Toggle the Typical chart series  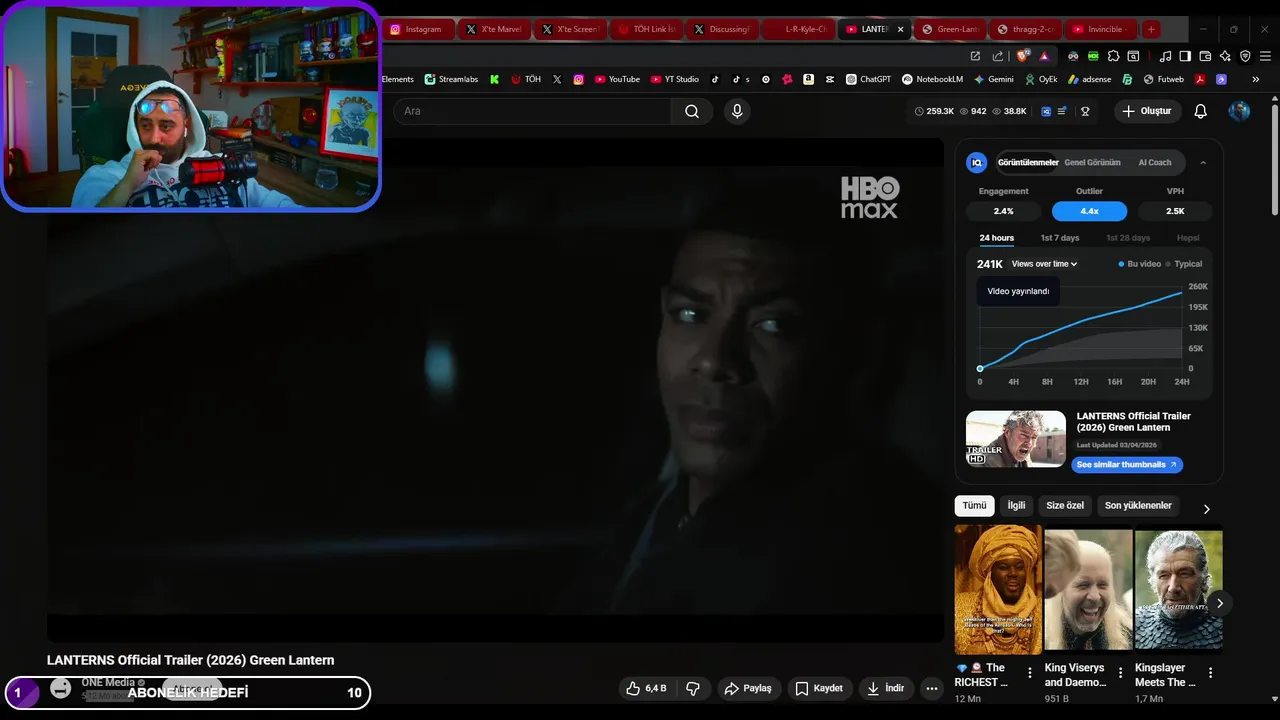coord(1184,264)
